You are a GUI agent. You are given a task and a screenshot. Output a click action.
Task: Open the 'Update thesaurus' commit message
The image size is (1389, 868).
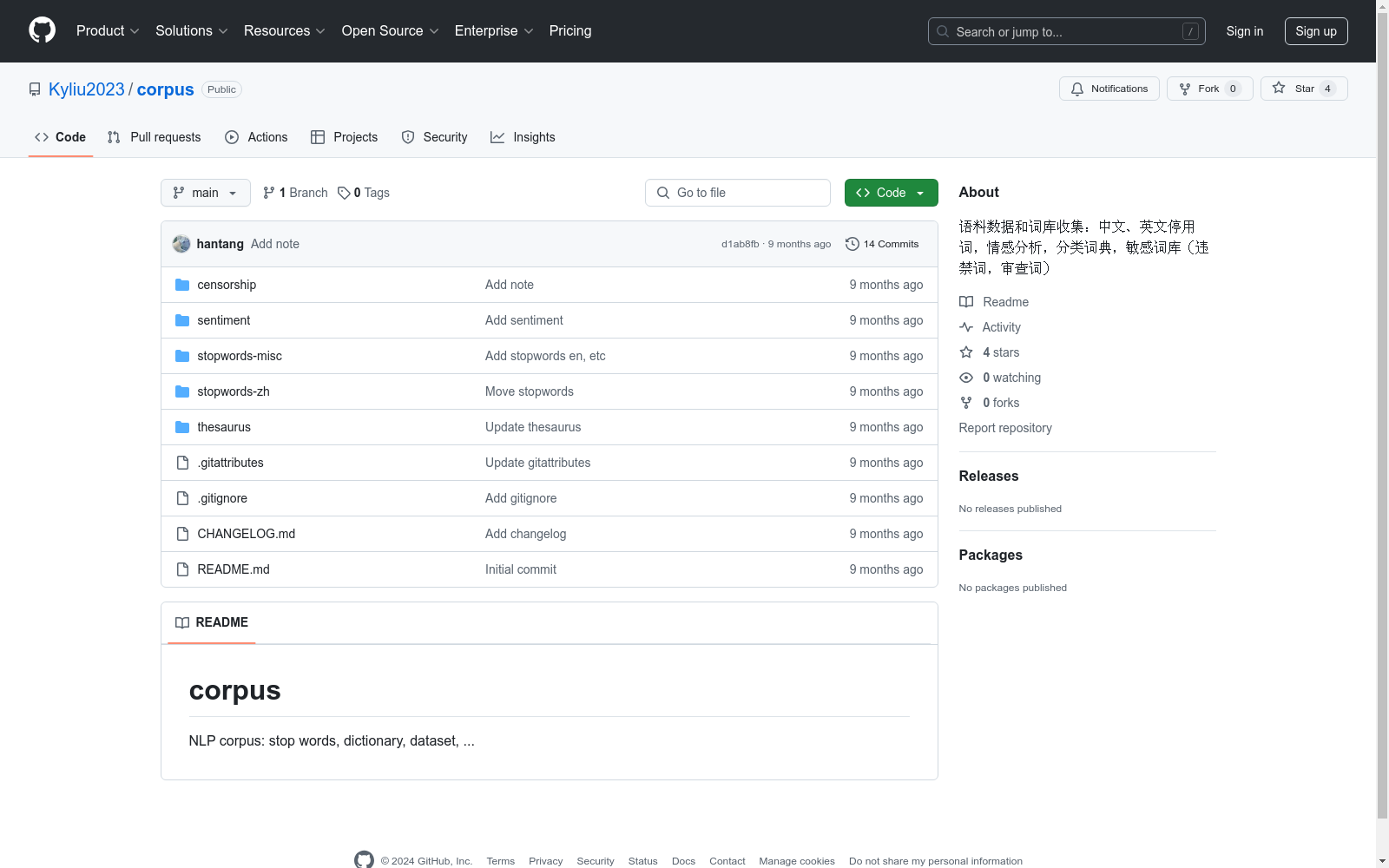click(533, 427)
